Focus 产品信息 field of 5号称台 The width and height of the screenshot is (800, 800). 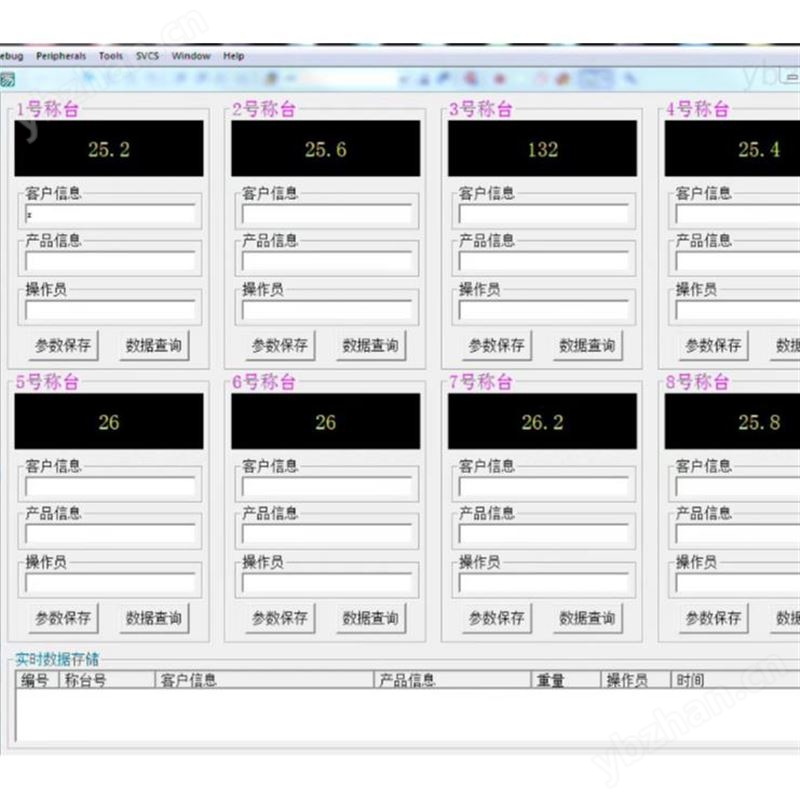tap(110, 534)
